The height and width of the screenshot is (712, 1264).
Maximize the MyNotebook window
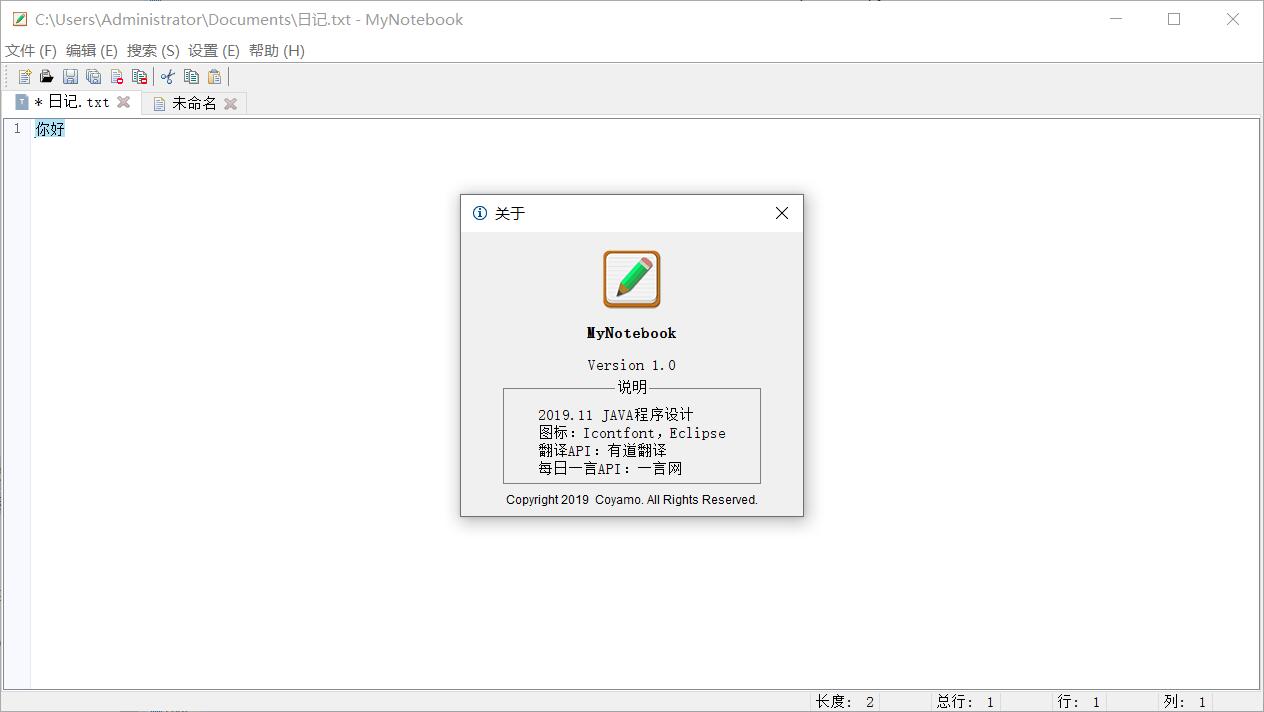[1174, 19]
